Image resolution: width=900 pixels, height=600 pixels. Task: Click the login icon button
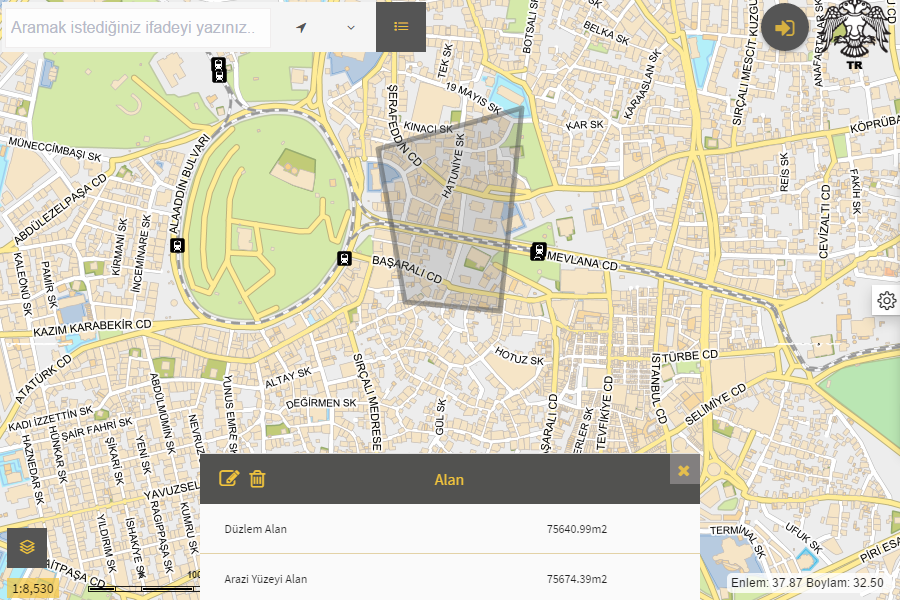[785, 28]
